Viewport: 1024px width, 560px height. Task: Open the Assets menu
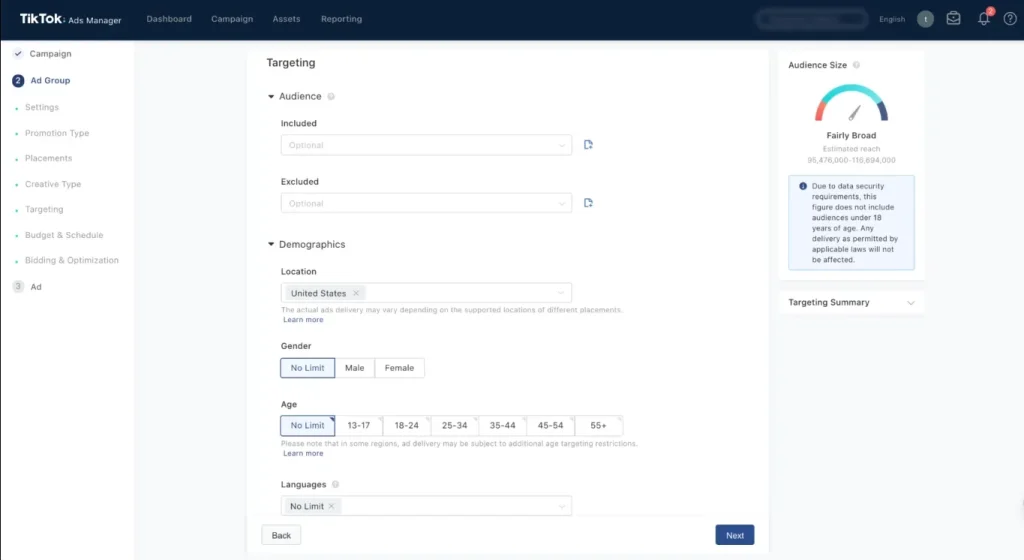click(x=286, y=19)
